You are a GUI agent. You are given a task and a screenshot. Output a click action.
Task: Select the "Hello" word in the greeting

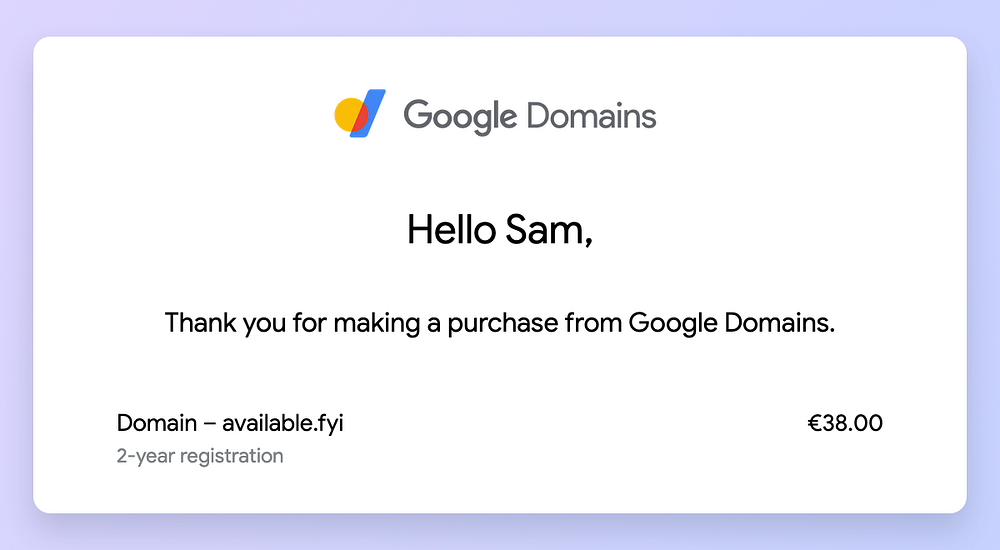[452, 229]
